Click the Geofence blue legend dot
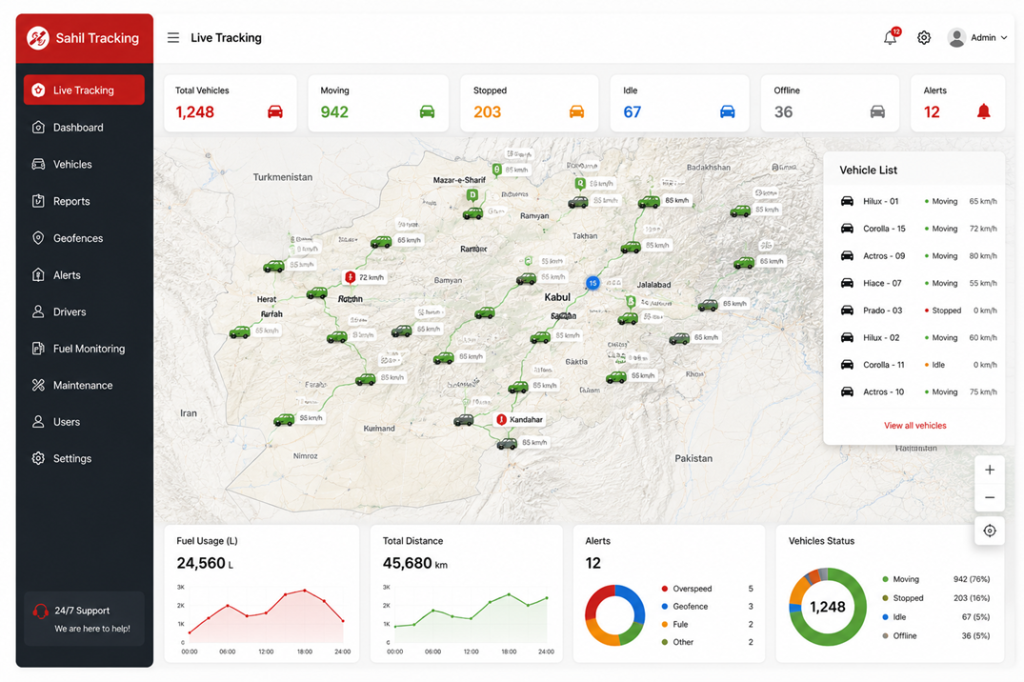Viewport: 1024px width, 682px height. tap(665, 606)
